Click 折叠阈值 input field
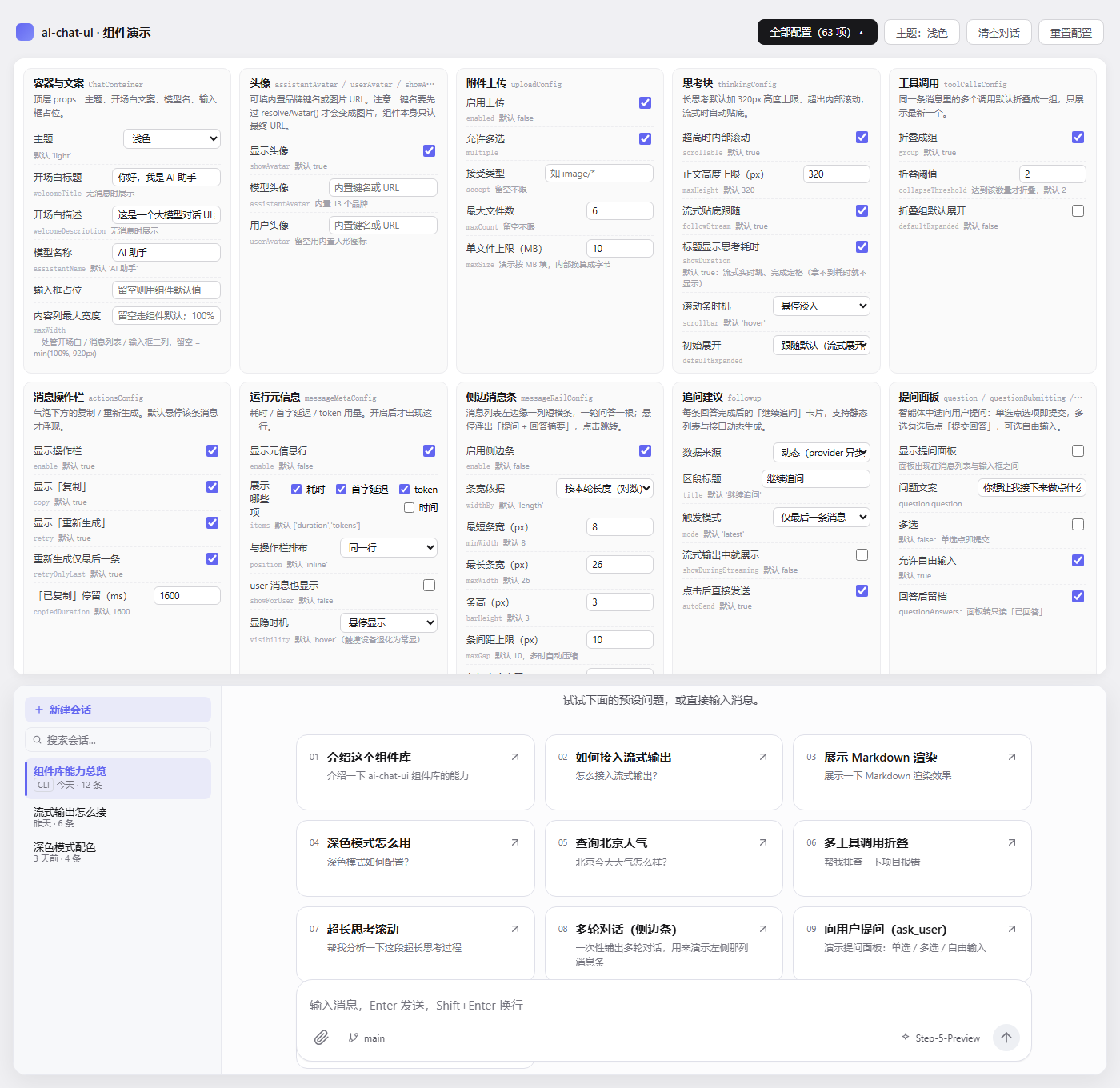The height and width of the screenshot is (1088, 1120). [x=1053, y=174]
